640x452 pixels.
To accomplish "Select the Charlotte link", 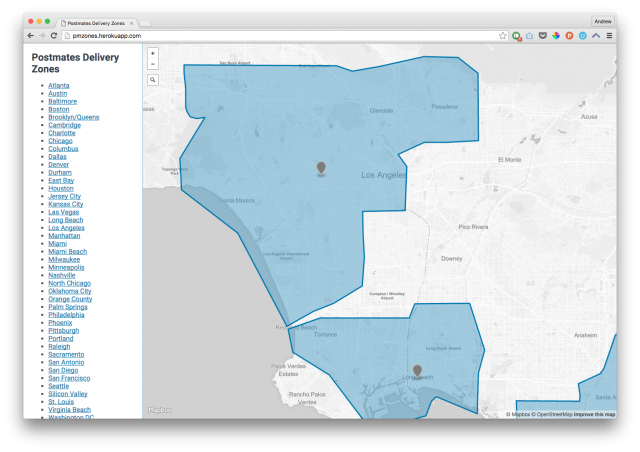I will [62, 133].
